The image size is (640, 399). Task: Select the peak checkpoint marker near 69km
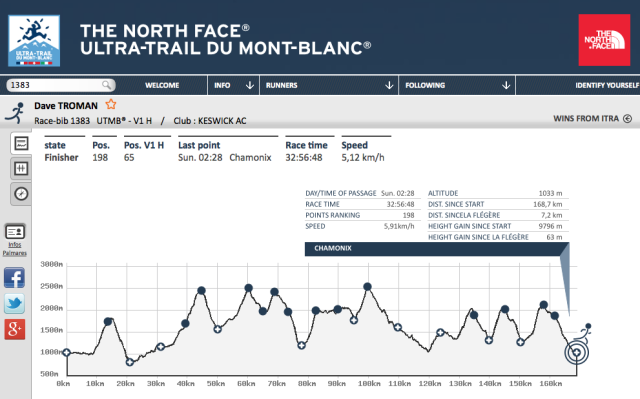point(274,292)
